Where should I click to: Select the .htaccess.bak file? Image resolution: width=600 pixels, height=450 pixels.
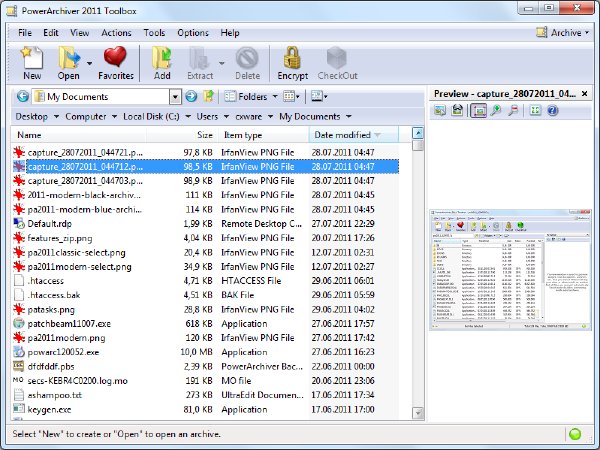pos(205,295)
